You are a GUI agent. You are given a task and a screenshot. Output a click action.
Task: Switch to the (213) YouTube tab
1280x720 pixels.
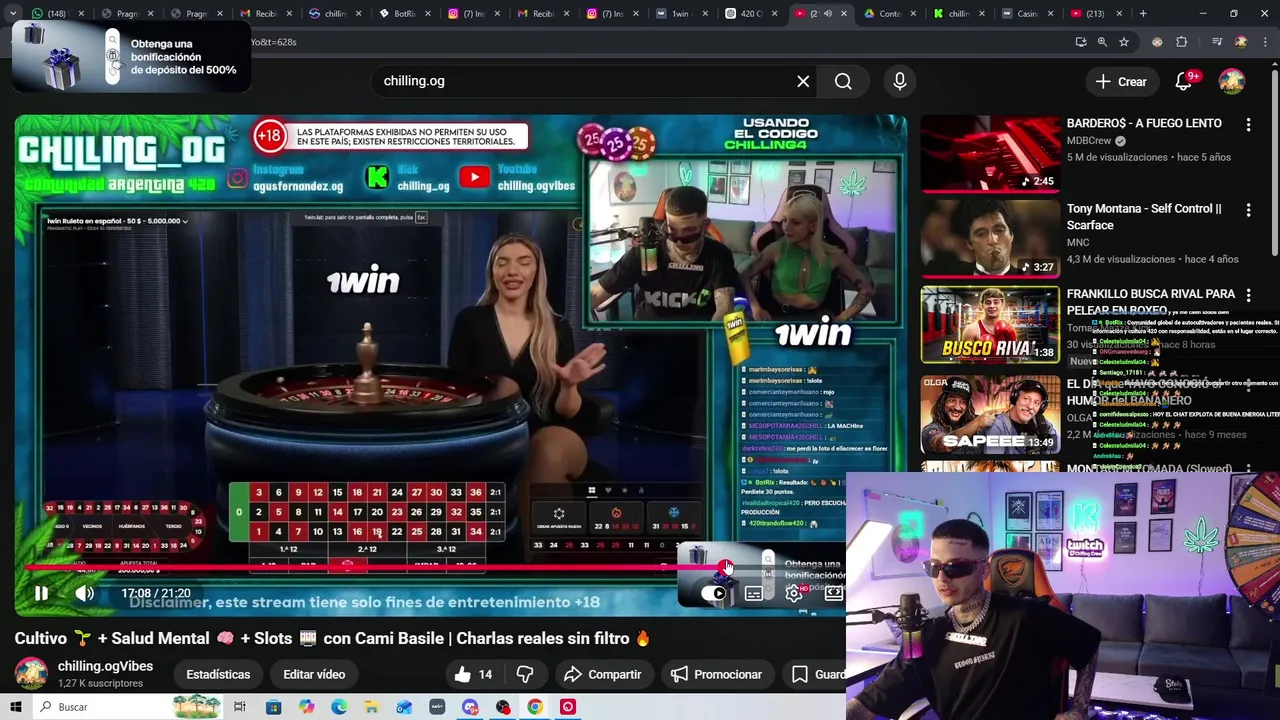(x=1098, y=14)
